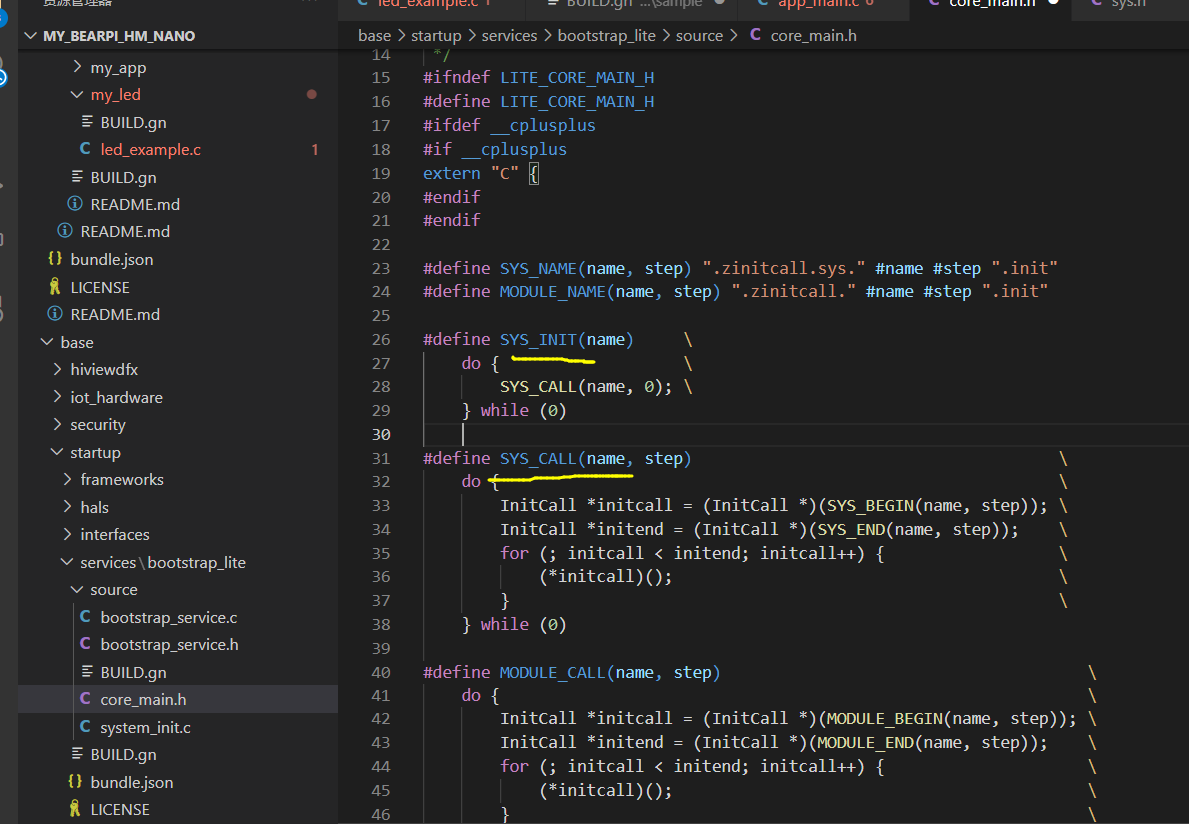
Task: Select core_main.h in the file tree
Action: coord(143,699)
